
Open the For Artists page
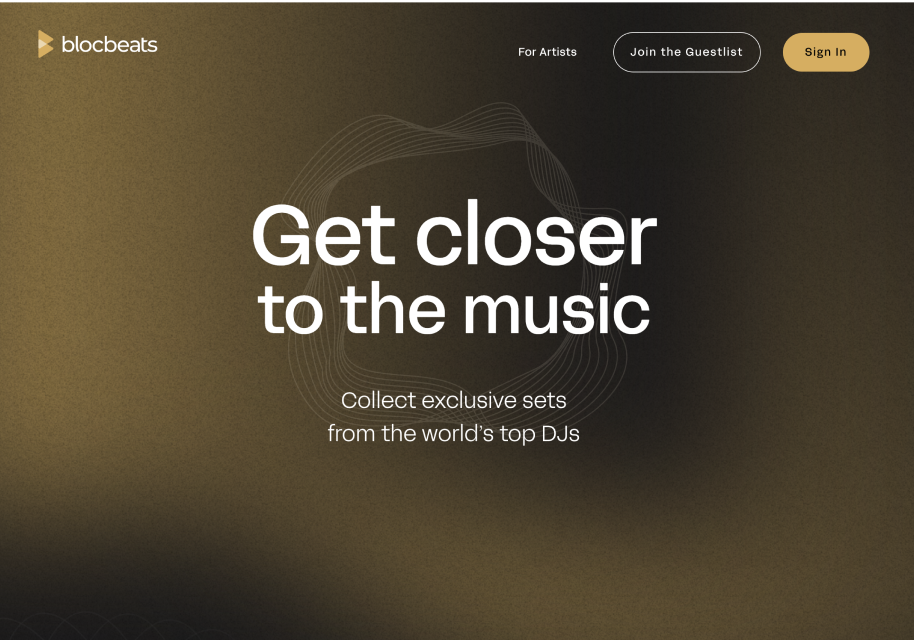[547, 52]
